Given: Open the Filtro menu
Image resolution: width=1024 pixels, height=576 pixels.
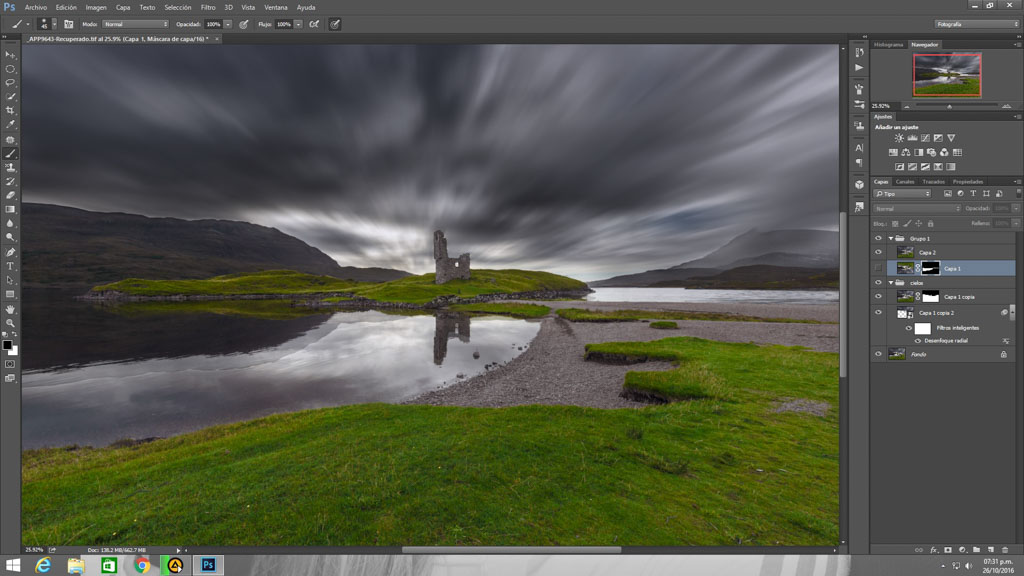Looking at the screenshot, I should click(208, 7).
